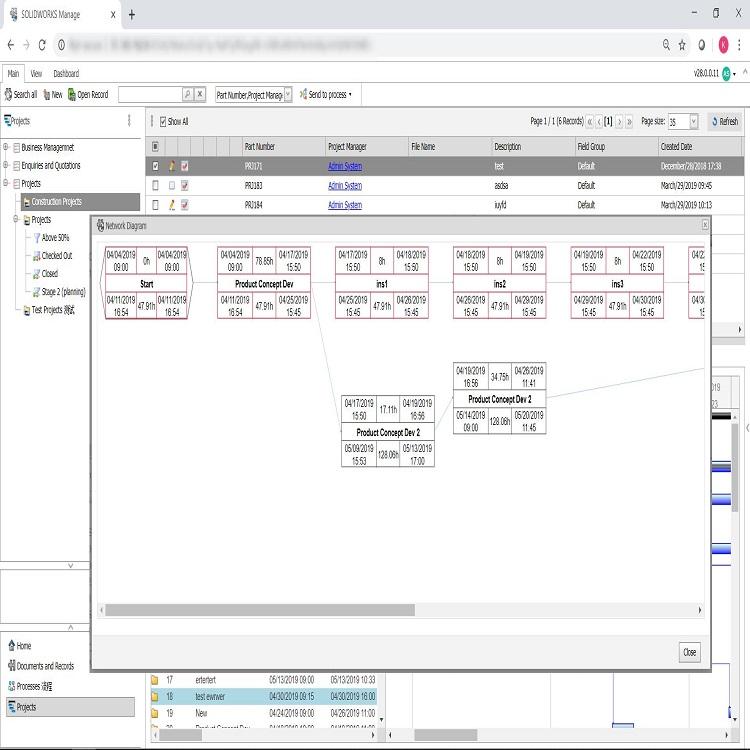Image resolution: width=750 pixels, height=750 pixels.
Task: Open the Send to process dropdown
Action: (329, 95)
